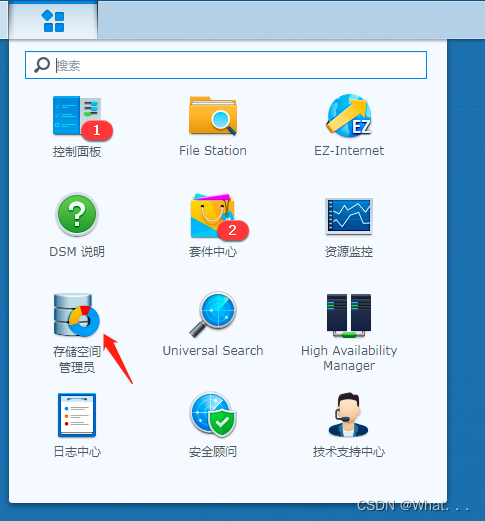Image resolution: width=485 pixels, height=521 pixels.
Task: Open Log Center (日志中心) clipboard icon
Action: click(x=77, y=415)
